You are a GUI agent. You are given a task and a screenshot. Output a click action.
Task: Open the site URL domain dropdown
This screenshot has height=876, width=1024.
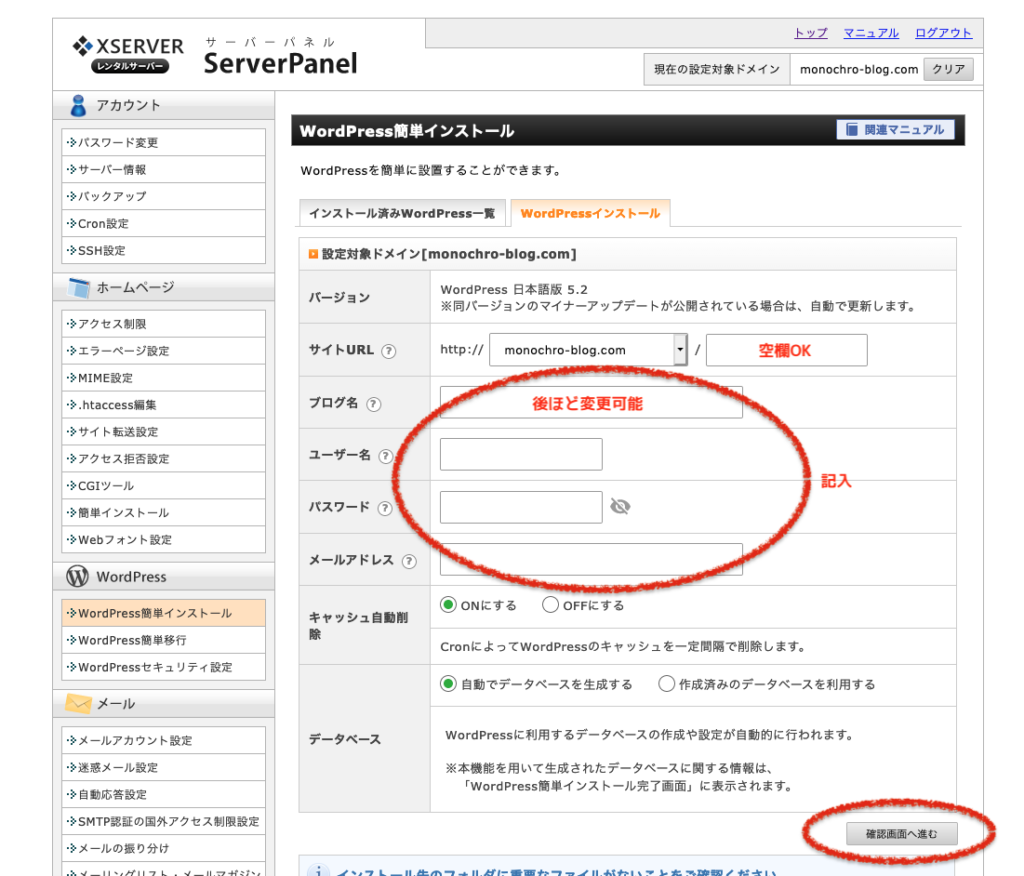588,350
